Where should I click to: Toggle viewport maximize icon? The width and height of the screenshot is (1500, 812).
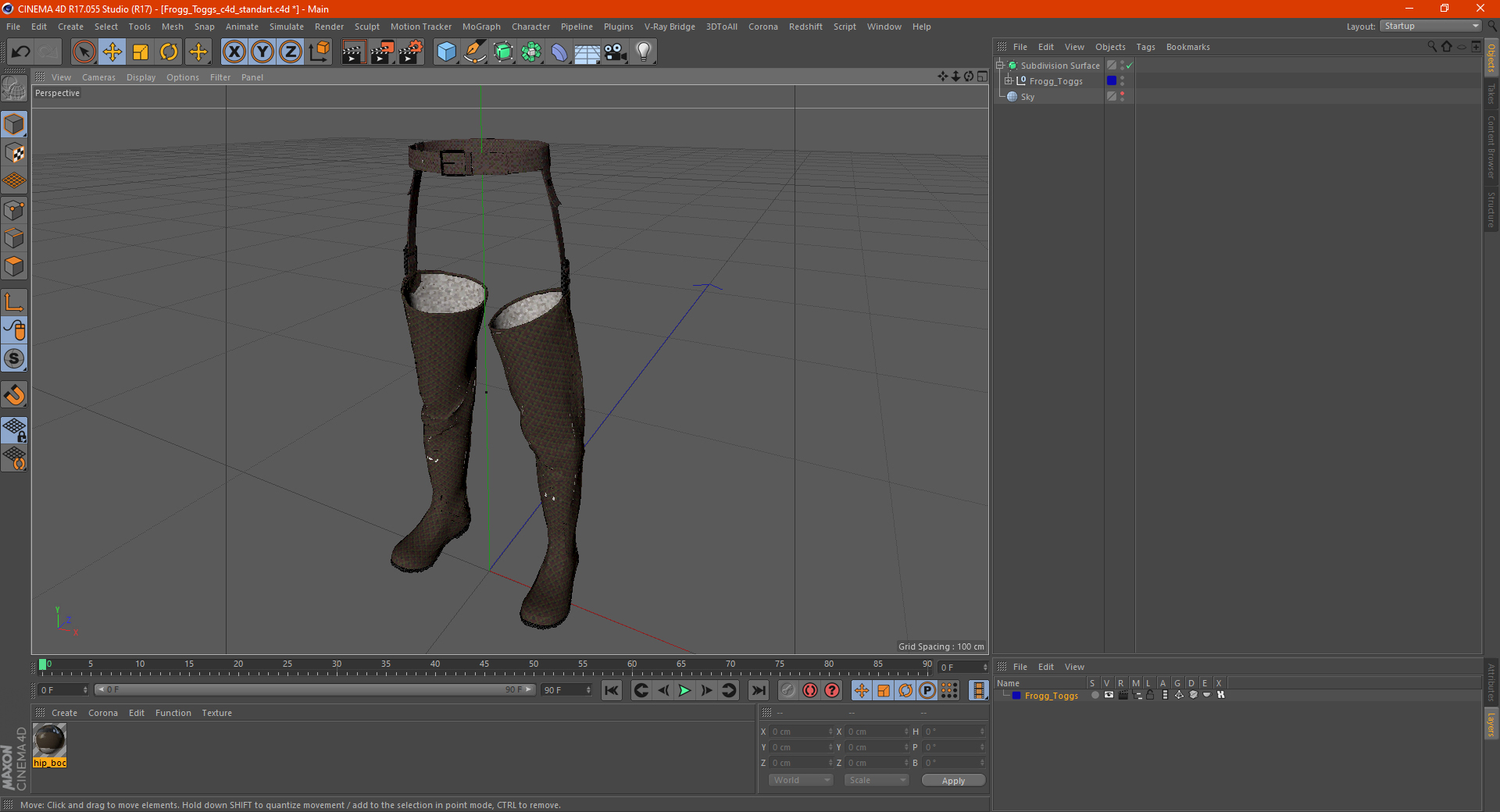[982, 77]
